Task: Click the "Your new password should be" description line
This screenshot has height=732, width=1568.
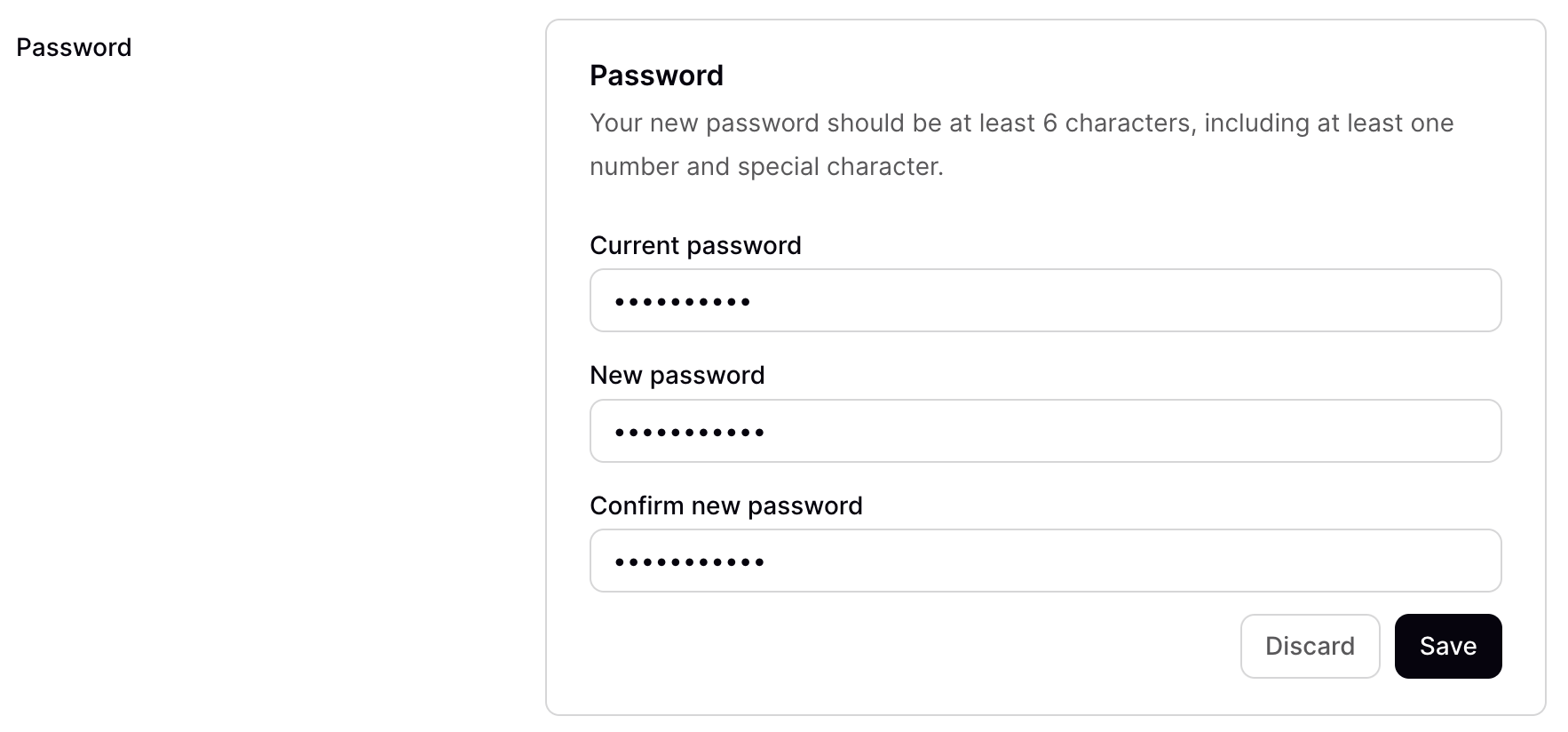Action: pyautogui.click(x=1021, y=123)
